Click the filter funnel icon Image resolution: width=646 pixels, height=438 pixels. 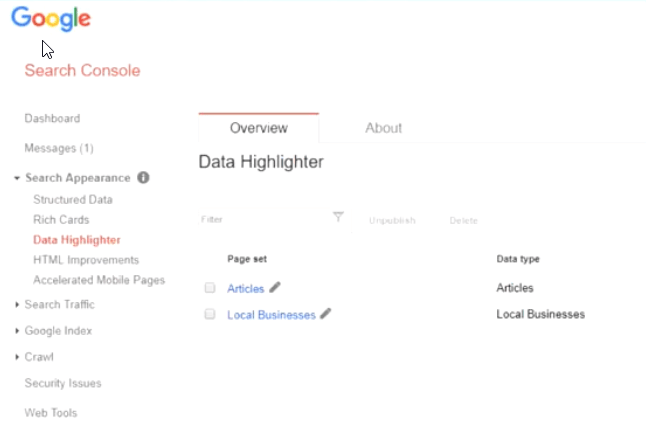point(338,217)
